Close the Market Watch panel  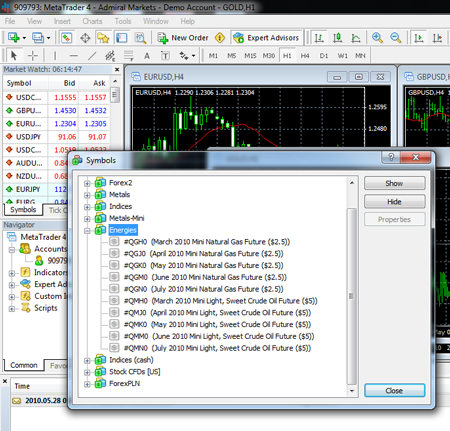[x=117, y=69]
